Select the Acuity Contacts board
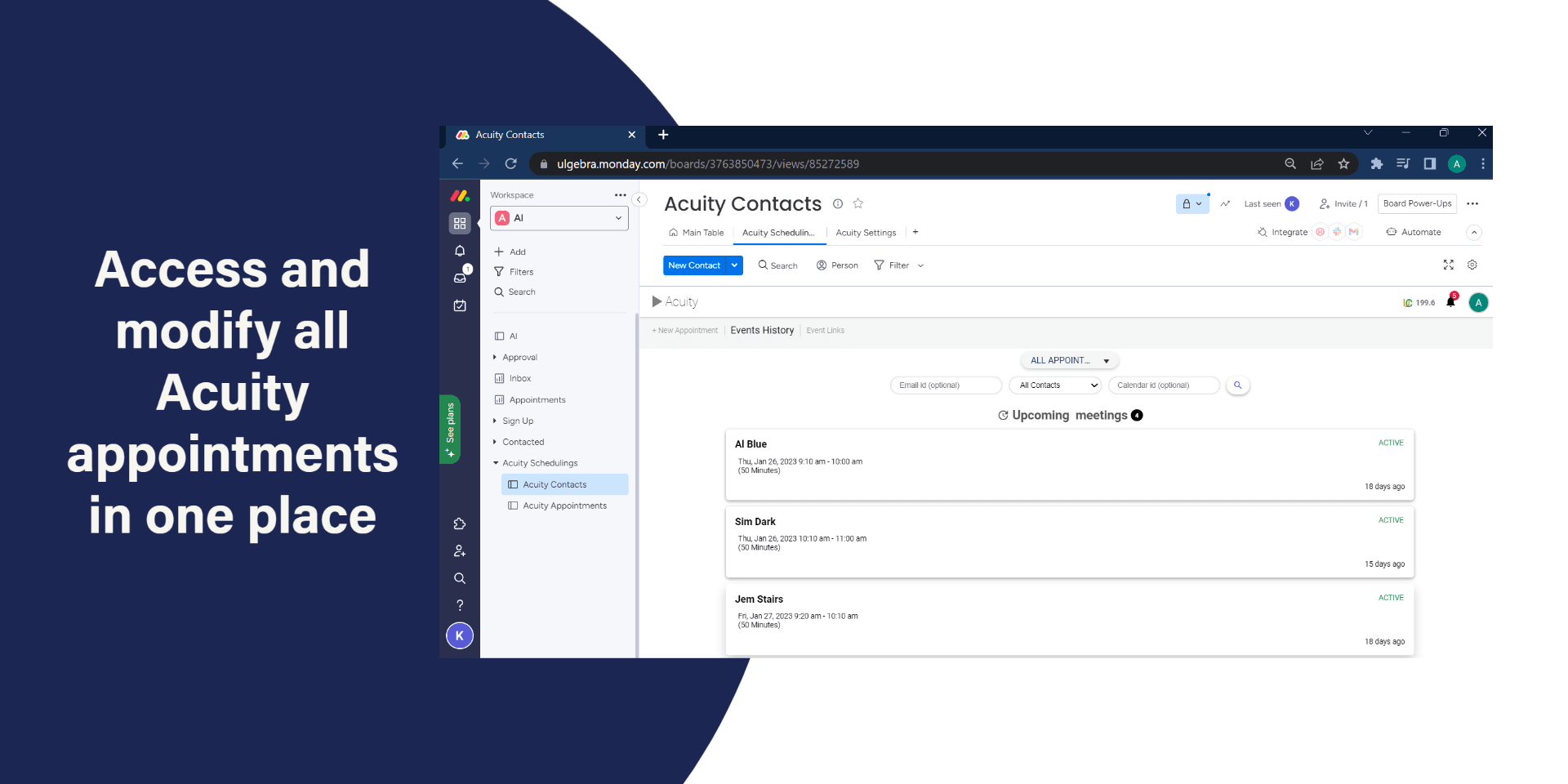Viewport: 1568px width, 784px height. 564,484
